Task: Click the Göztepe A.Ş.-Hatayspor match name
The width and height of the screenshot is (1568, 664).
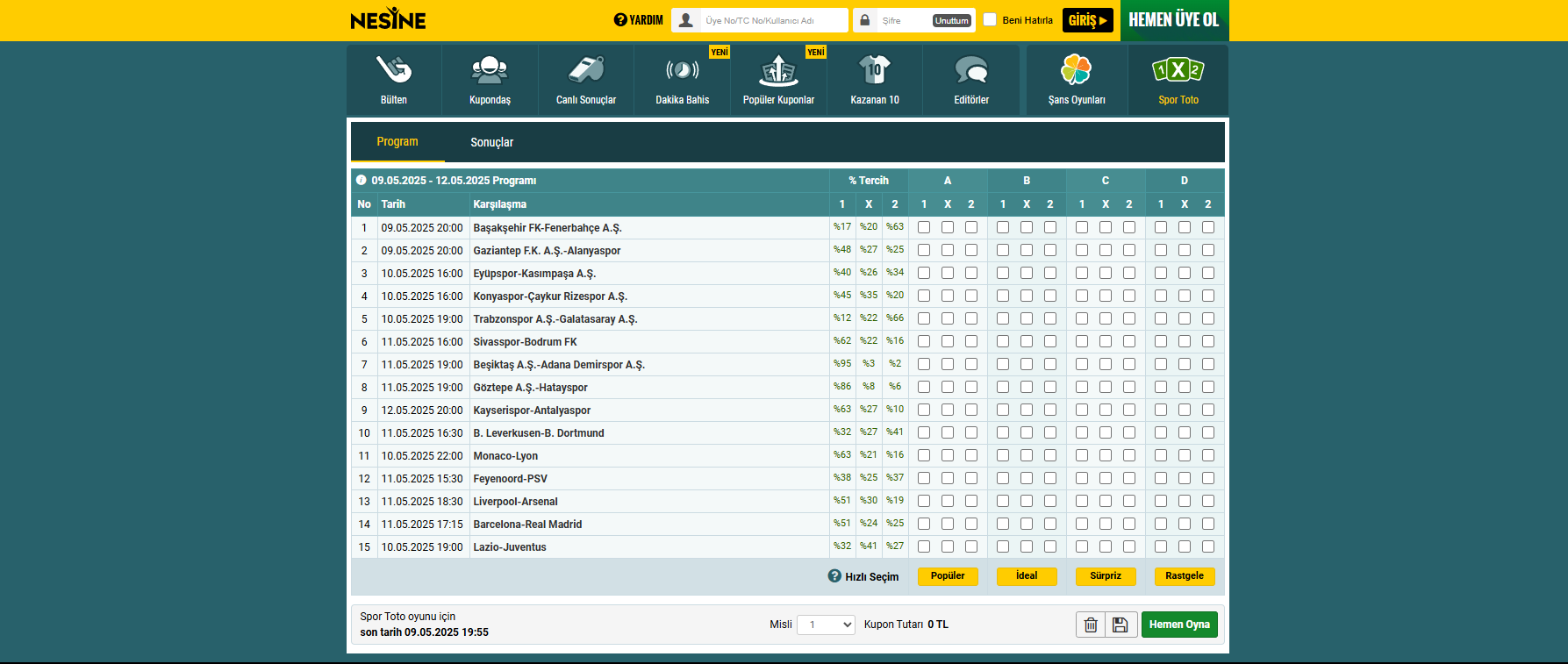Action: point(530,388)
